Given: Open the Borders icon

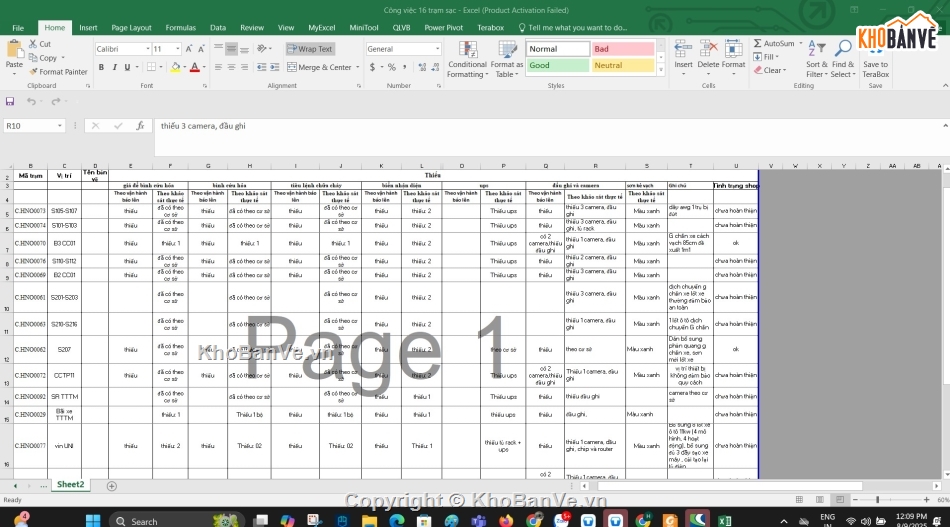Looking at the screenshot, I should (151, 67).
